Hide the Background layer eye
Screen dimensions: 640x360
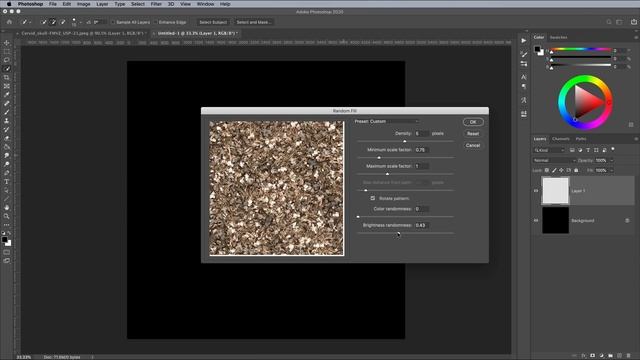tap(536, 220)
